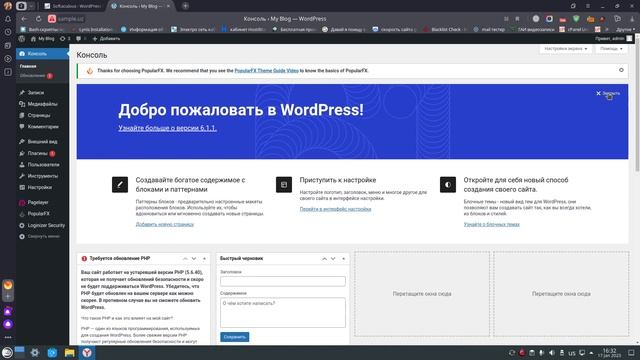640x360 pixels.
Task: Expand Другие bookmarks folder
Action: click(x=625, y=29)
